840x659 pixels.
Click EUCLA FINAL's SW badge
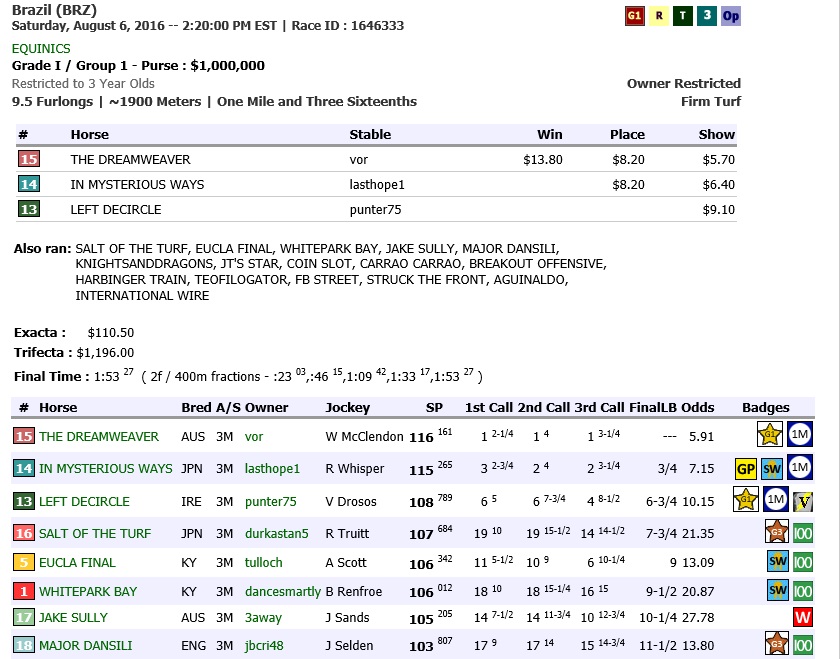tap(778, 561)
